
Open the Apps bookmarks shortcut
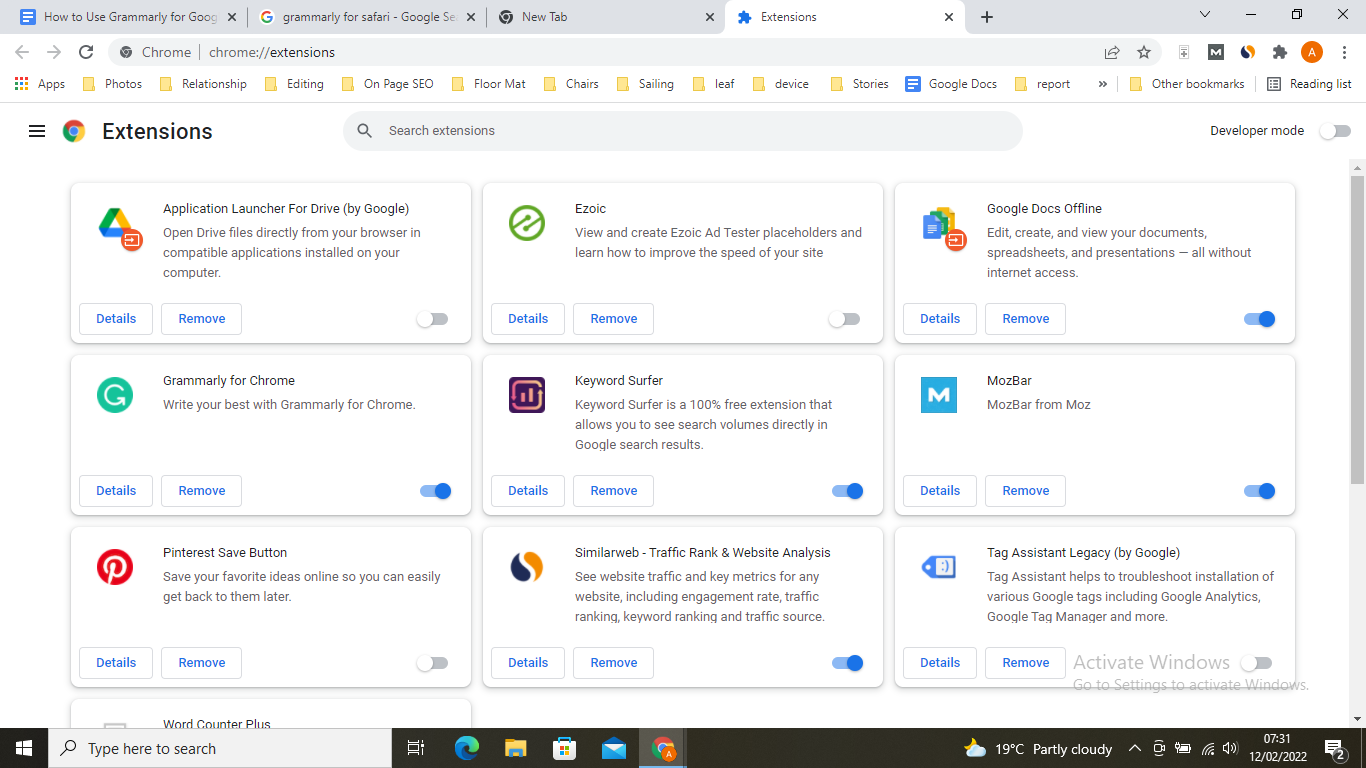pos(40,84)
